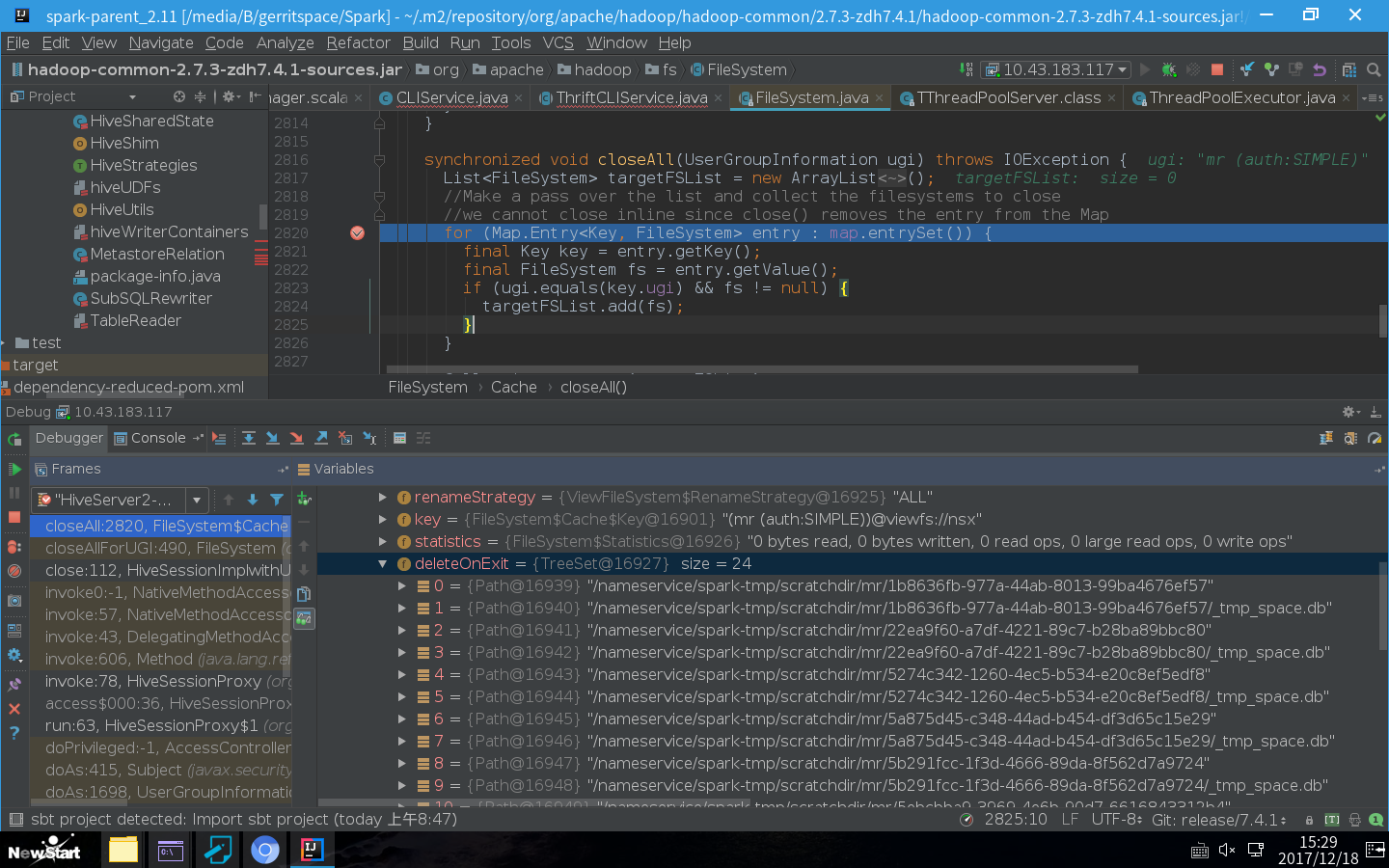The width and height of the screenshot is (1389, 868).
Task: Click the Debug bug icon in top toolbar
Action: click(1169, 69)
